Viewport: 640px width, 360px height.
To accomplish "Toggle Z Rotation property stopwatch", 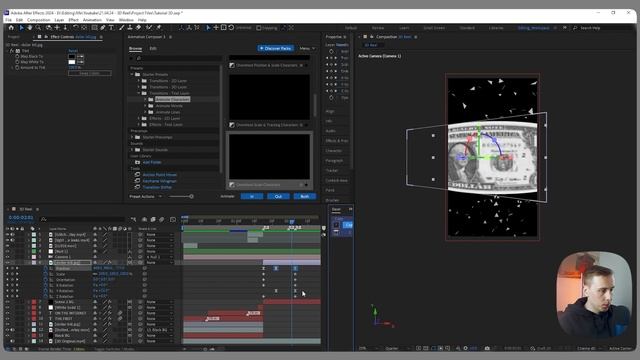I will pyautogui.click(x=45, y=296).
